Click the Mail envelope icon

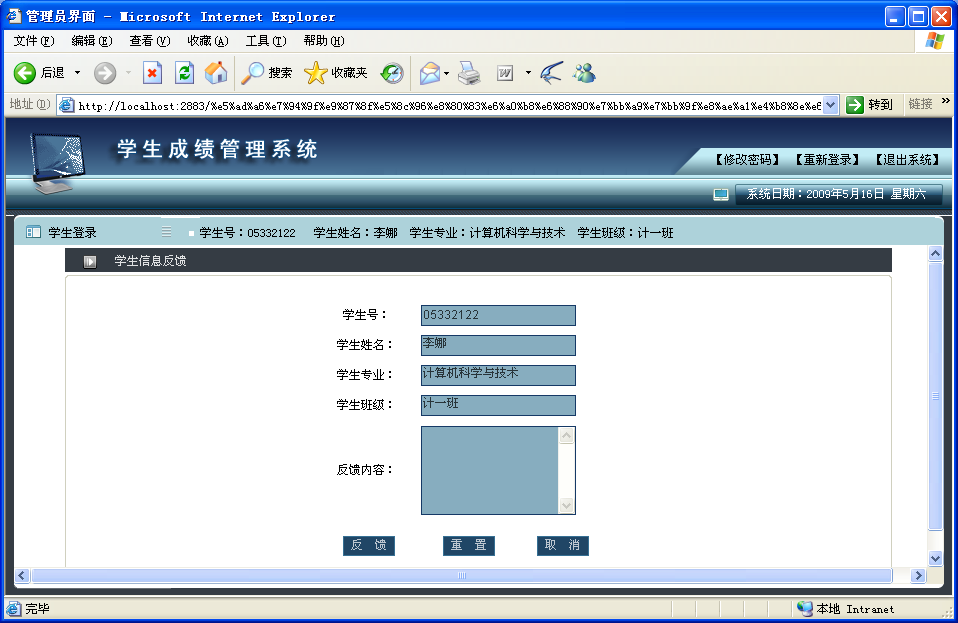(430, 73)
